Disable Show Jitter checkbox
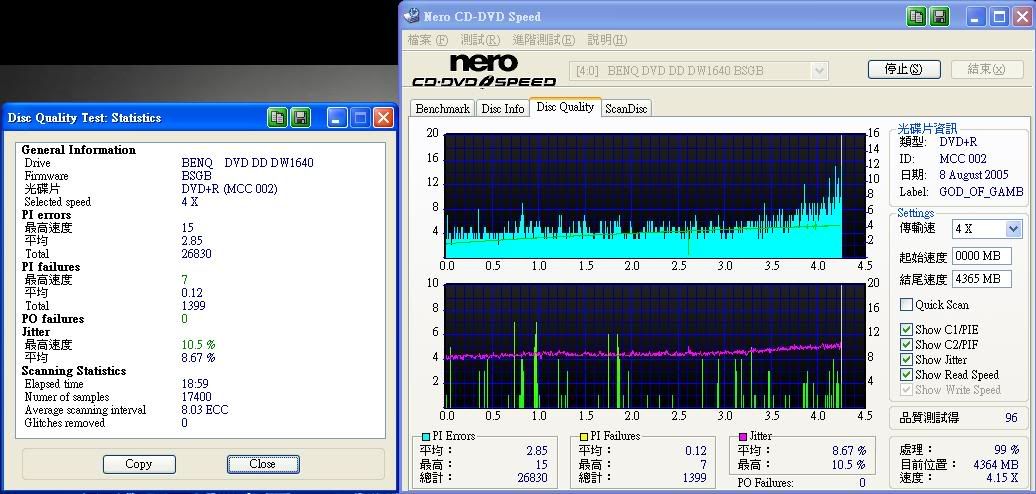The width and height of the screenshot is (1036, 494). coord(906,360)
